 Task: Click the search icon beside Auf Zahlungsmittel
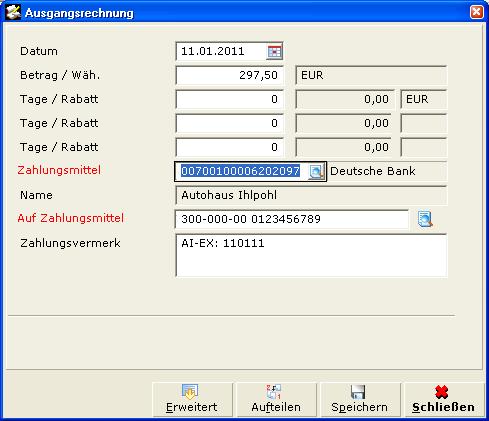(425, 219)
